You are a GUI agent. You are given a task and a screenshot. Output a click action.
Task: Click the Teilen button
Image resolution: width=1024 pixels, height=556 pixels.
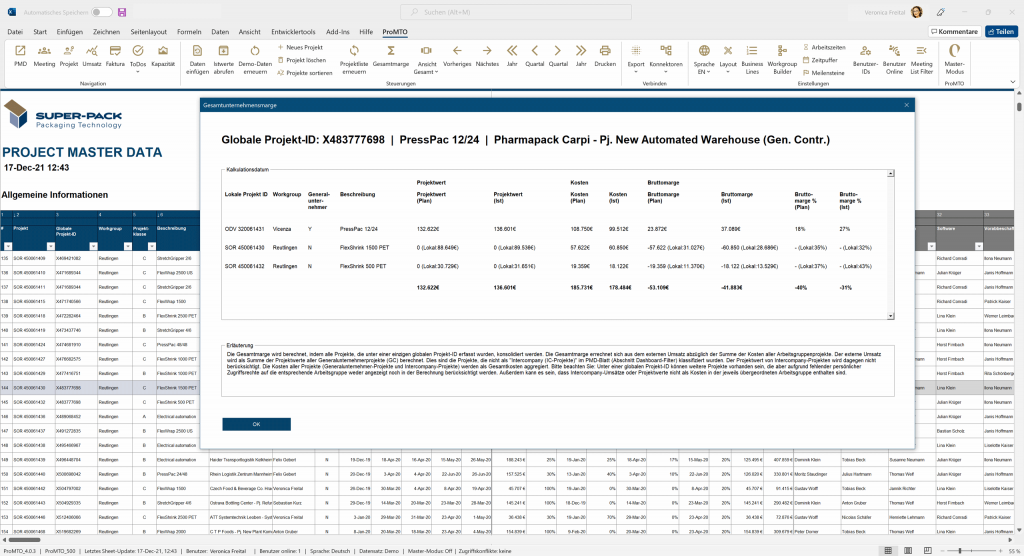pos(1000,32)
